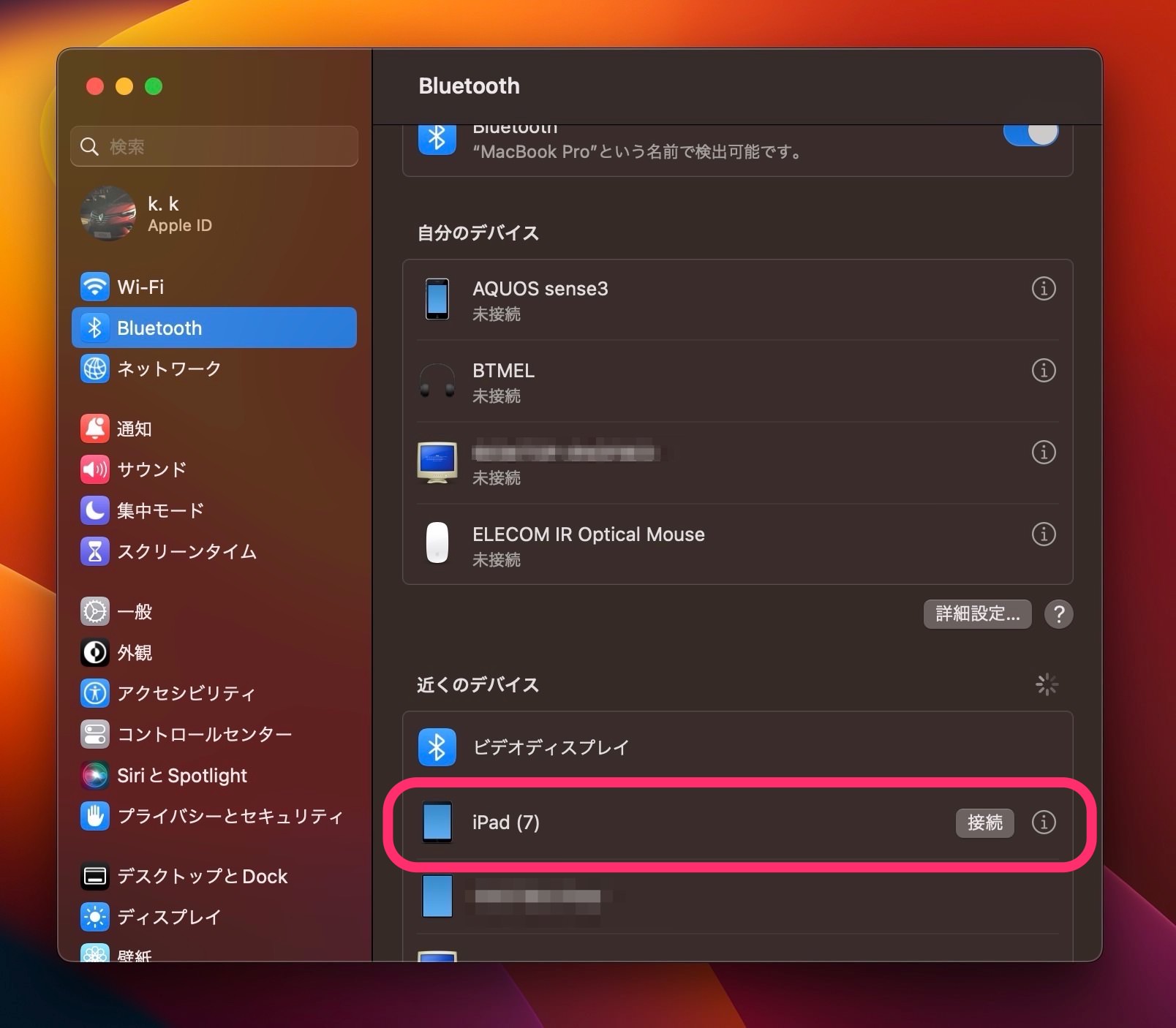Open プライバシーとセキュリティ settings
Screen dimensions: 1176x1028
pyautogui.click(x=214, y=816)
